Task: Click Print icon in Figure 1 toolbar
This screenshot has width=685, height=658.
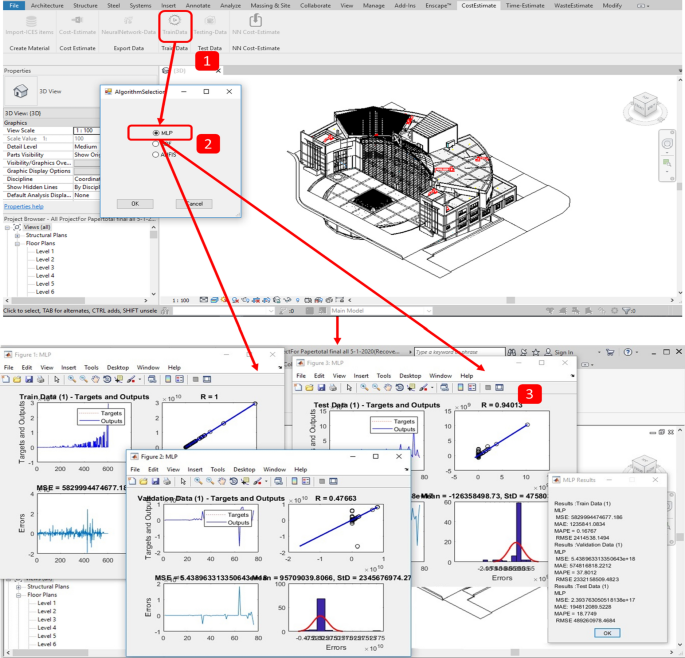Action: click(x=40, y=379)
